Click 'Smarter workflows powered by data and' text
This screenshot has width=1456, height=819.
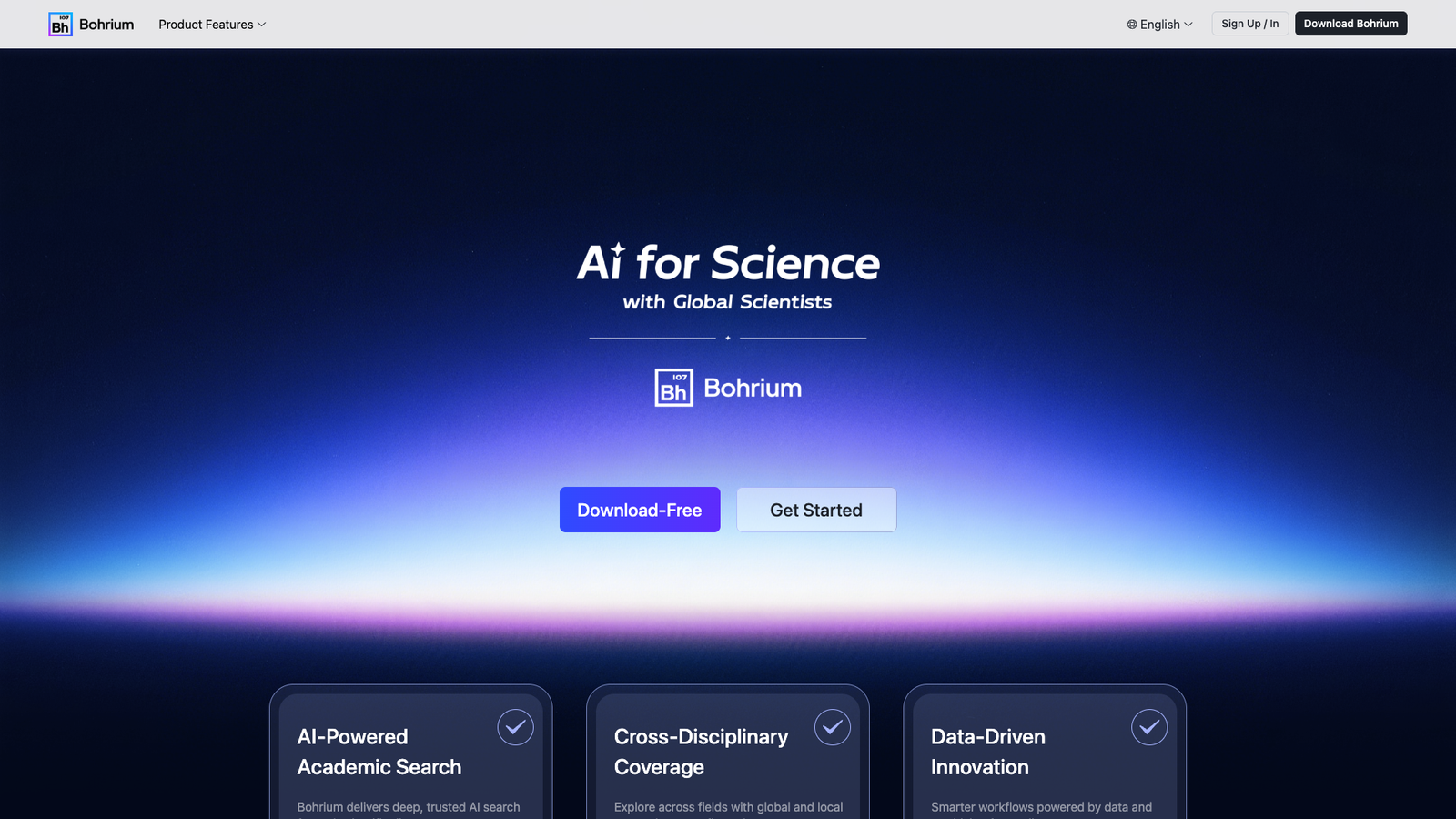pos(1041,807)
